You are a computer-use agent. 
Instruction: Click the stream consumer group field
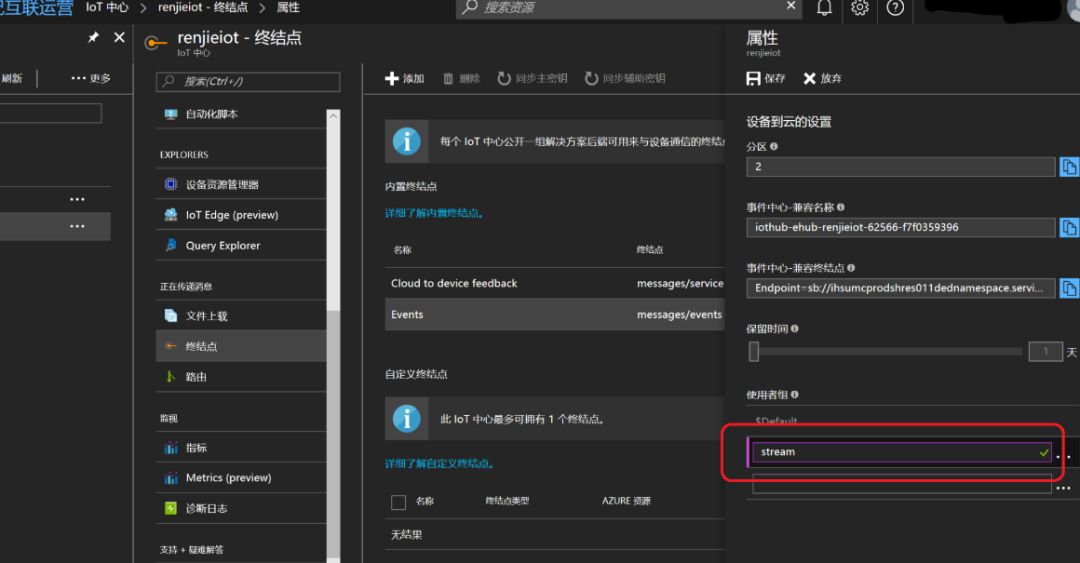(902, 452)
